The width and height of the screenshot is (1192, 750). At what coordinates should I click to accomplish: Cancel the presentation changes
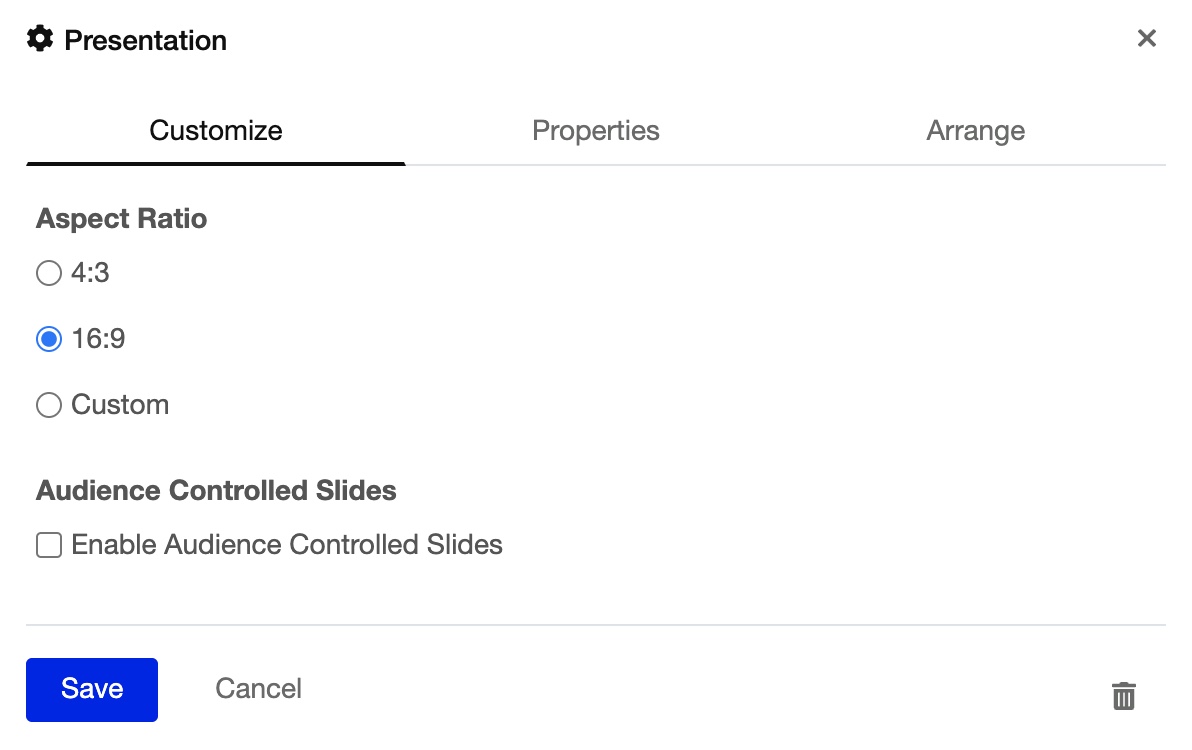click(258, 689)
